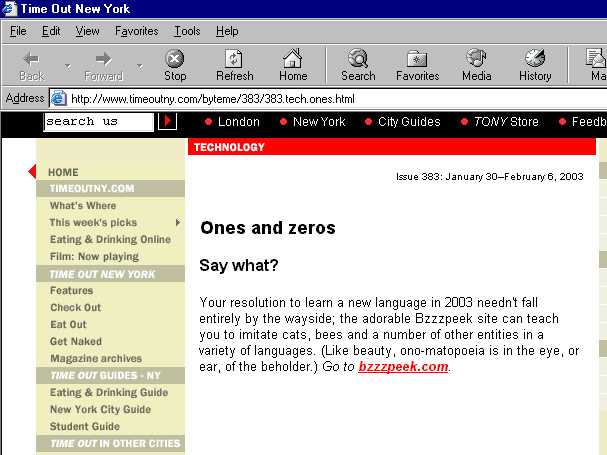Click the TIME OUT NEW YORK sidebar heading
The height and width of the screenshot is (455, 607).
click(x=110, y=274)
